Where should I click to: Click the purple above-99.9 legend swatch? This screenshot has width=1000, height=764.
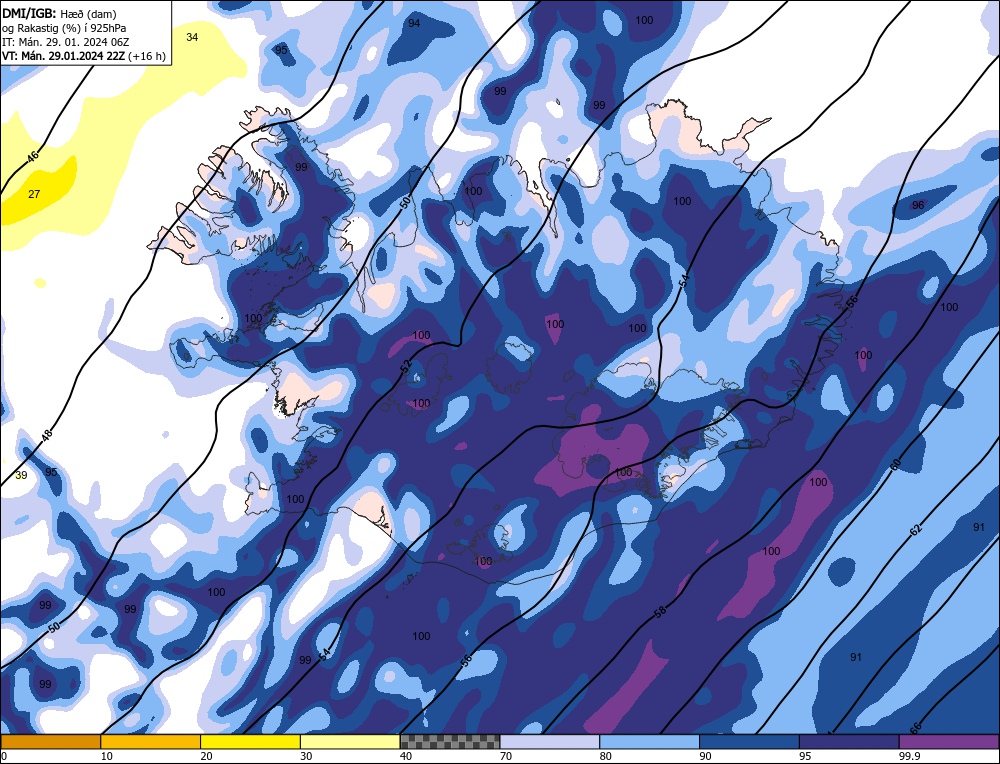tap(949, 741)
